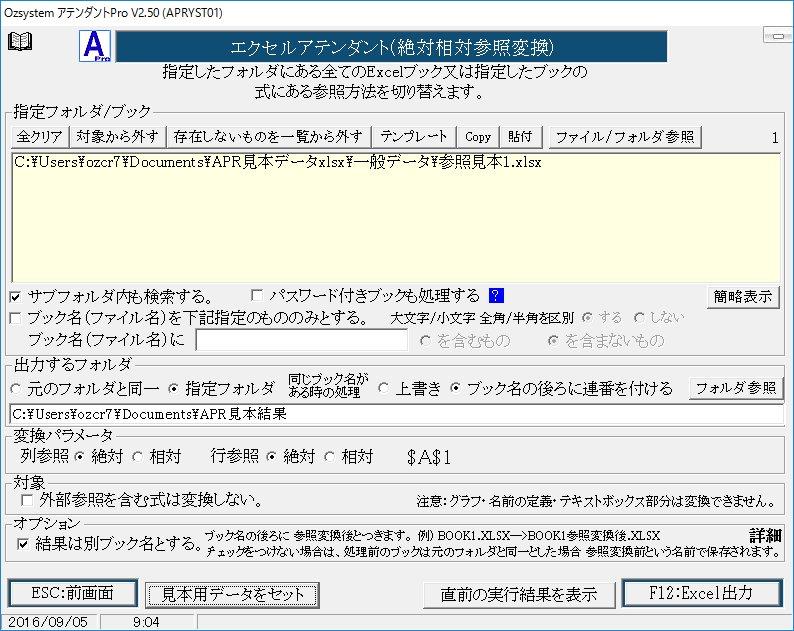794x631 pixels.
Task: Click 存在しないものを一覧から外す button
Action: (x=268, y=137)
